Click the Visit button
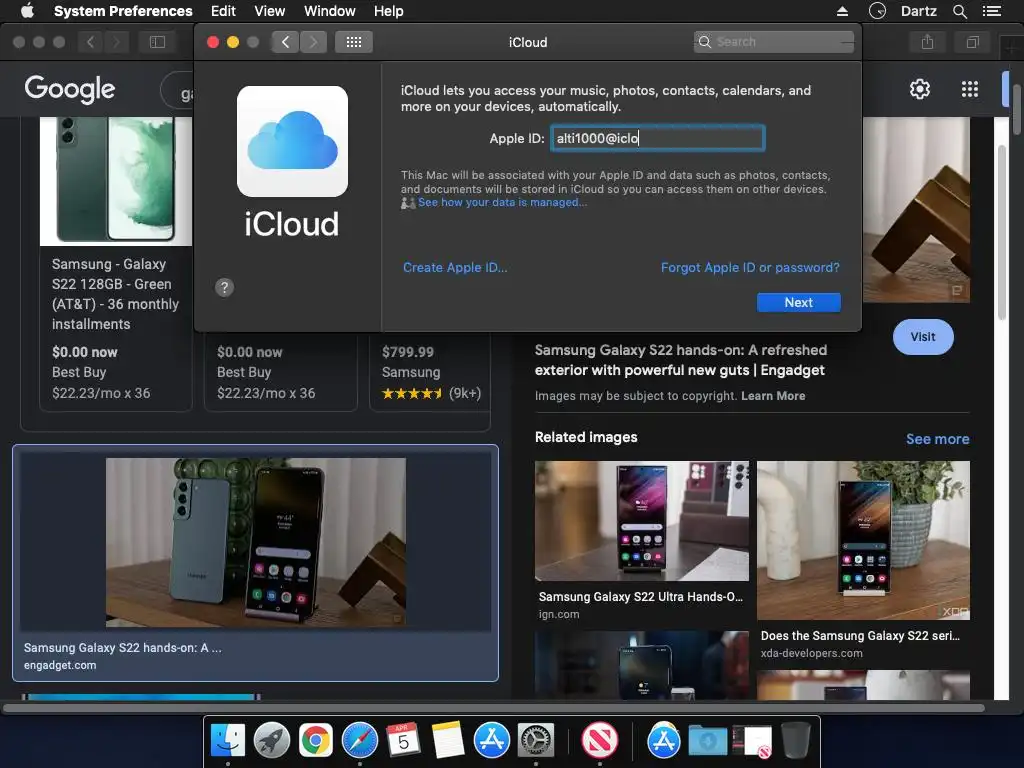Viewport: 1024px width, 768px height. pyautogui.click(x=923, y=337)
